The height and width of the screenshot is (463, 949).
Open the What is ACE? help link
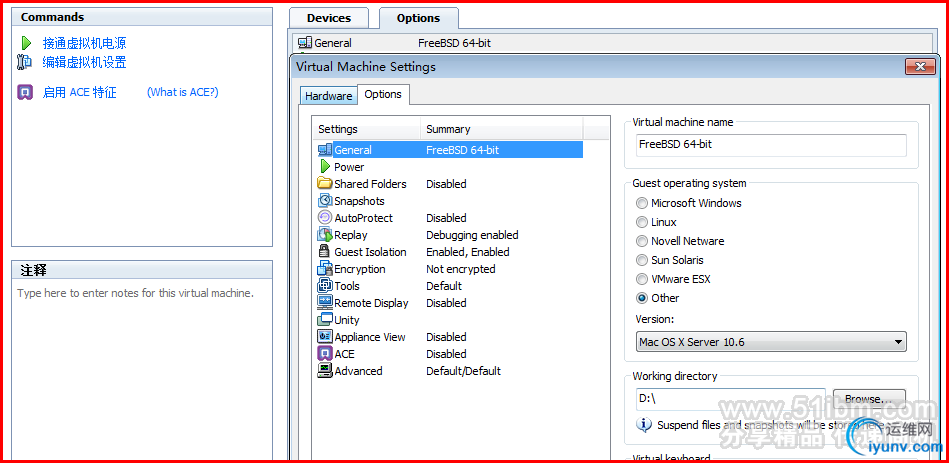point(183,92)
